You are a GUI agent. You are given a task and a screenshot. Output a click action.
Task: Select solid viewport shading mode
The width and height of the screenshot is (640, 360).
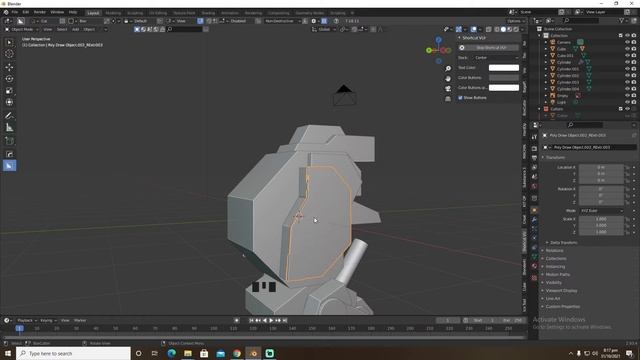point(503,29)
